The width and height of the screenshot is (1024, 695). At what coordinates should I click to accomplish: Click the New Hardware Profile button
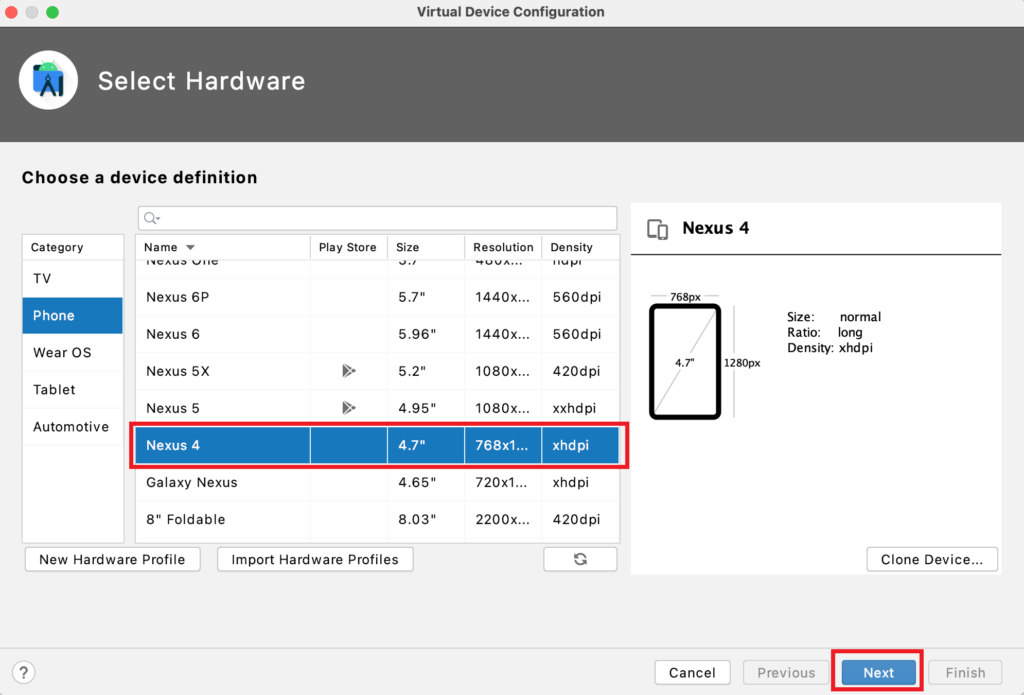[112, 559]
